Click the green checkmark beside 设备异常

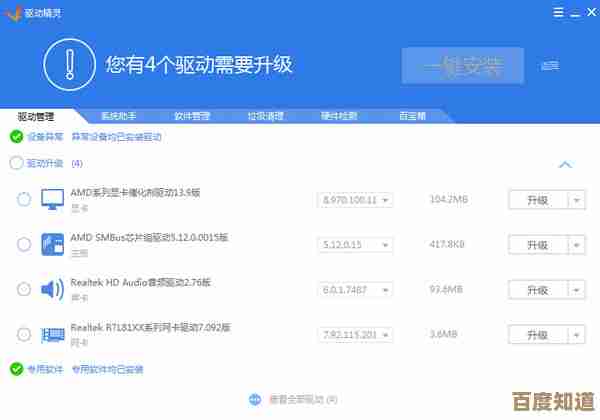(16, 136)
